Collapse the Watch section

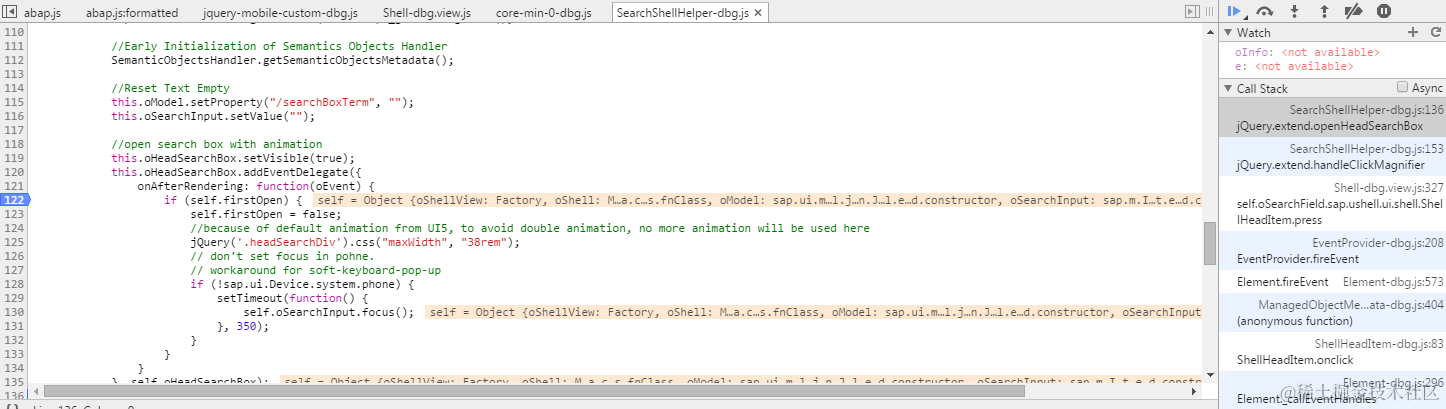point(1228,33)
